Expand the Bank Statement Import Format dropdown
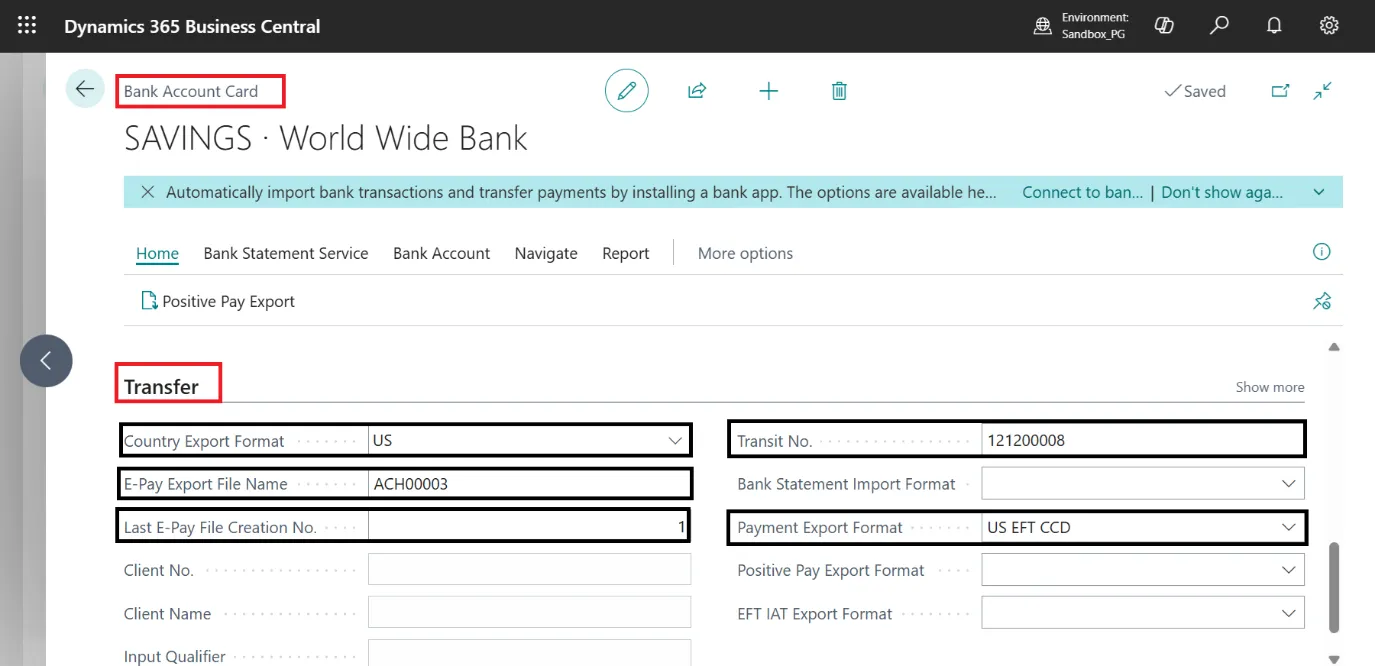This screenshot has height=666, width=1375. coord(1288,484)
